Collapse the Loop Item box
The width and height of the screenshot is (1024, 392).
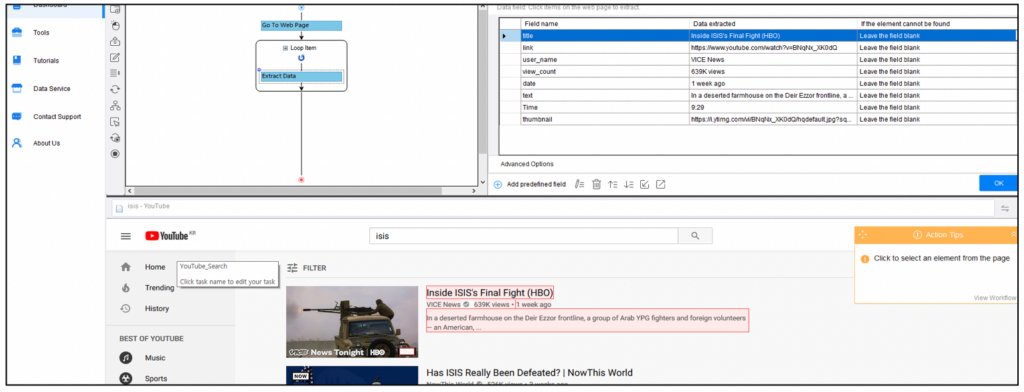(x=285, y=48)
